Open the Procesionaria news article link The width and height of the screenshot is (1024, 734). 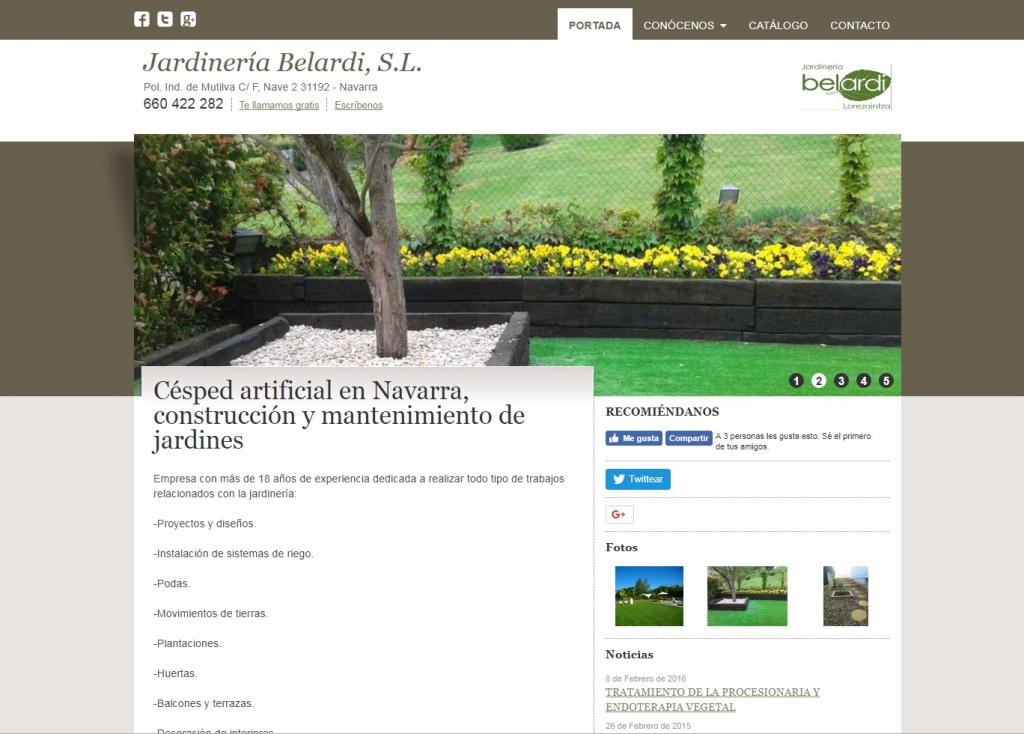click(712, 699)
